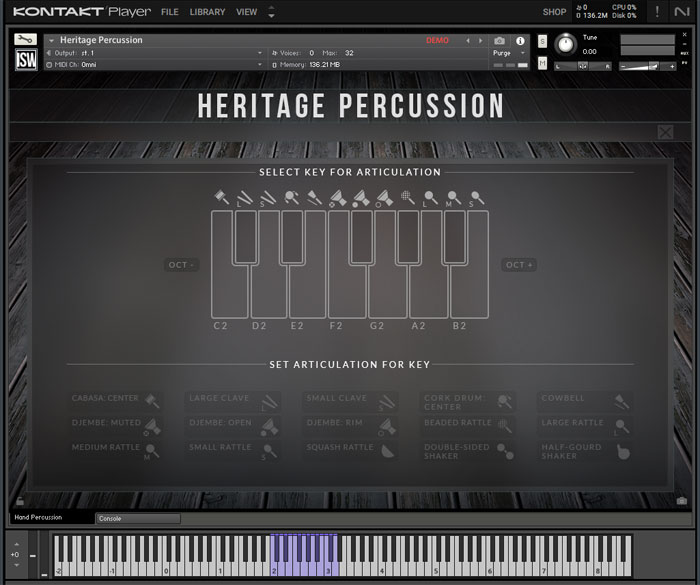Adjust the stereo pan slider
This screenshot has height=585, width=700.
(x=583, y=66)
